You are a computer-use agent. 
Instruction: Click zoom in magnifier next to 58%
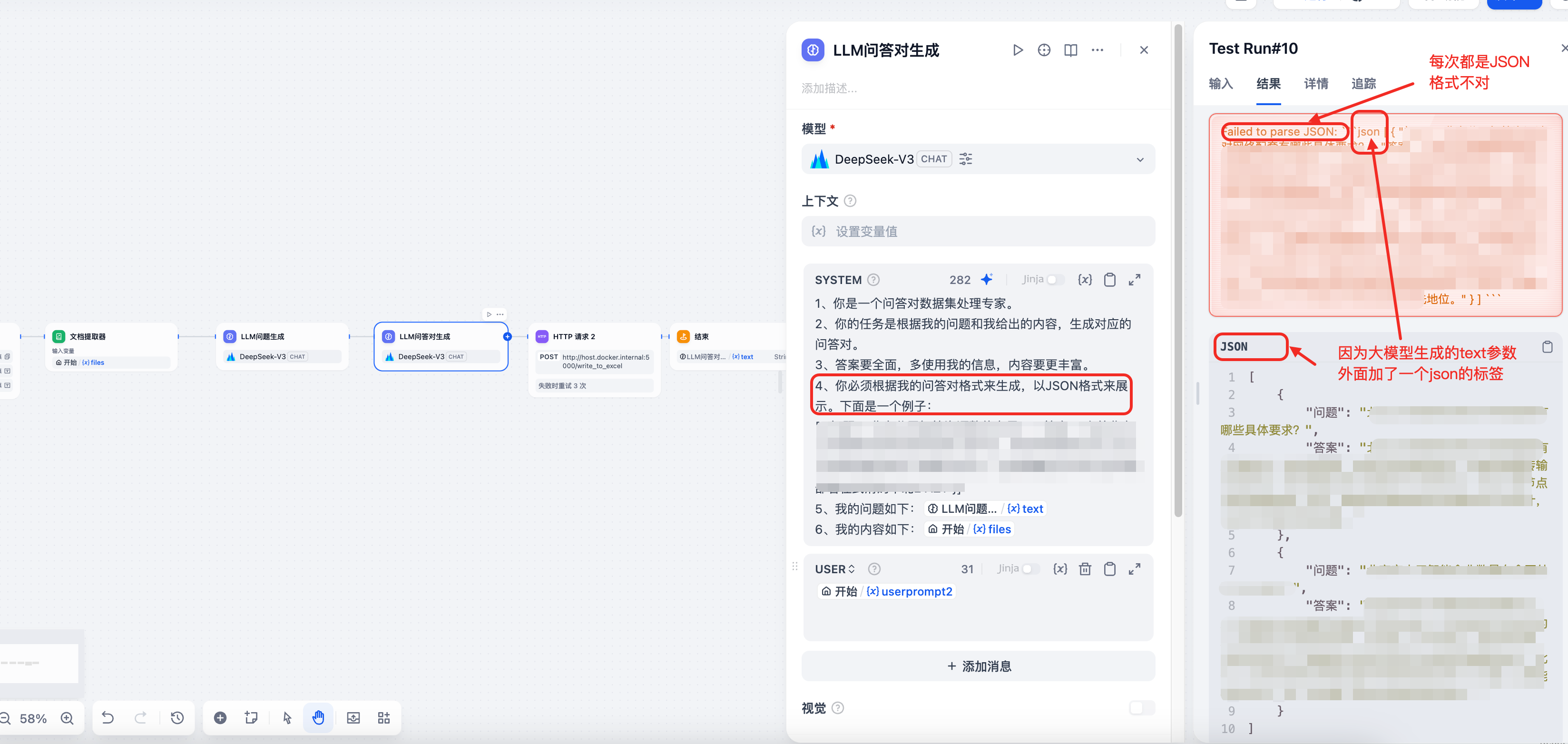[67, 718]
